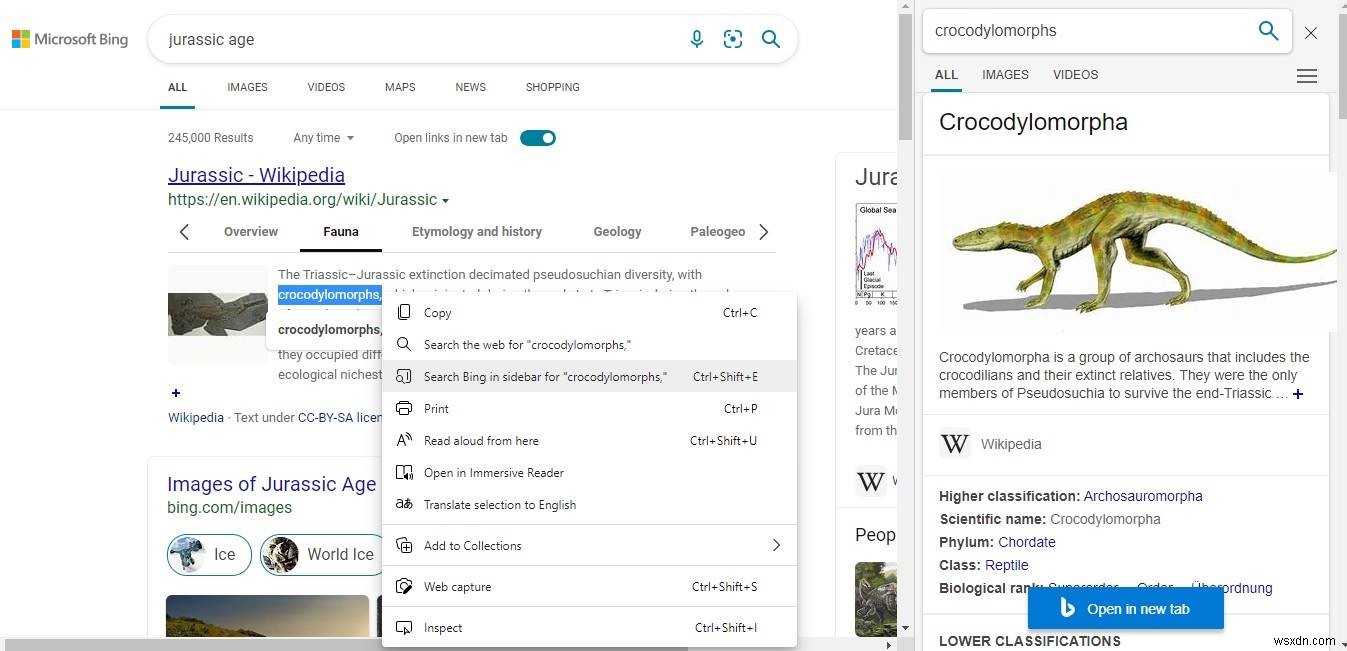
Task: Click the Read aloud icon
Action: click(x=404, y=441)
